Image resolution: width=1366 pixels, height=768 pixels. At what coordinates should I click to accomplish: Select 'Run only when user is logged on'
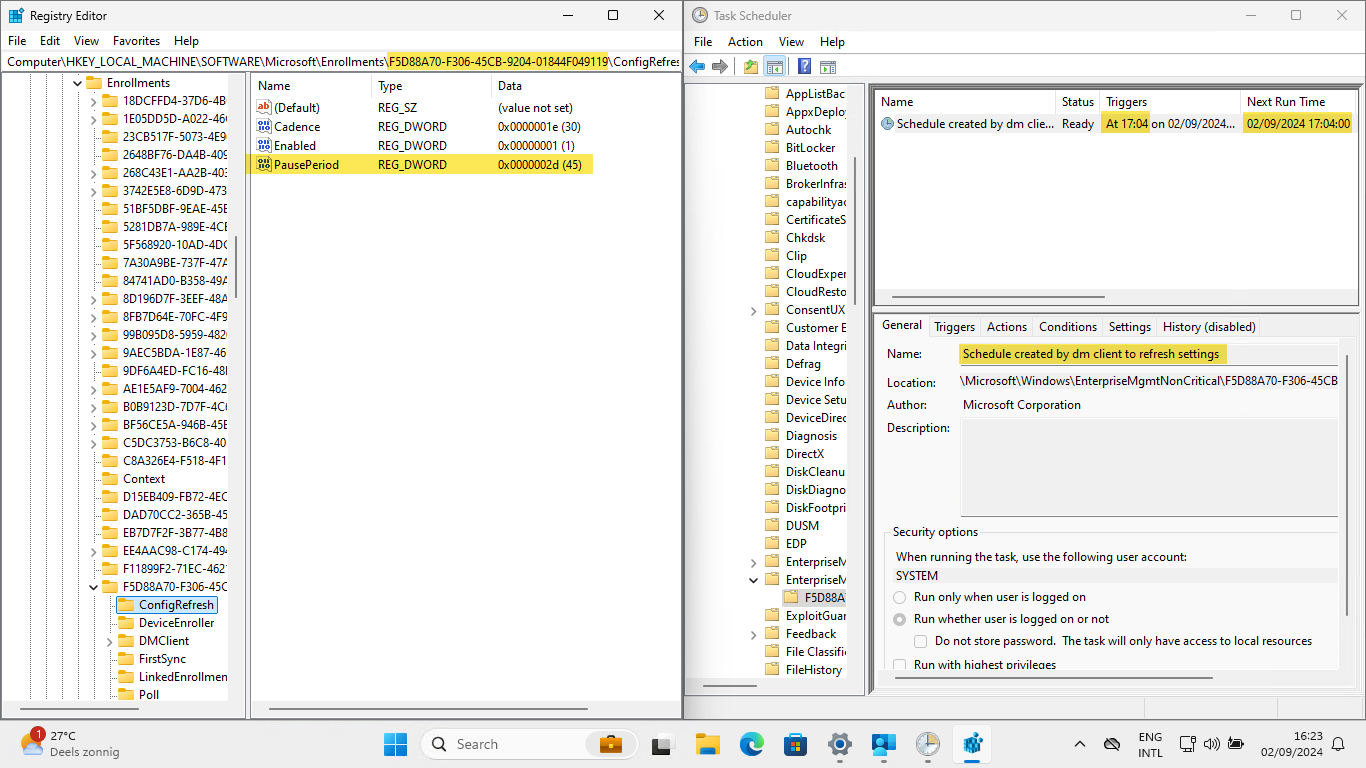click(900, 597)
